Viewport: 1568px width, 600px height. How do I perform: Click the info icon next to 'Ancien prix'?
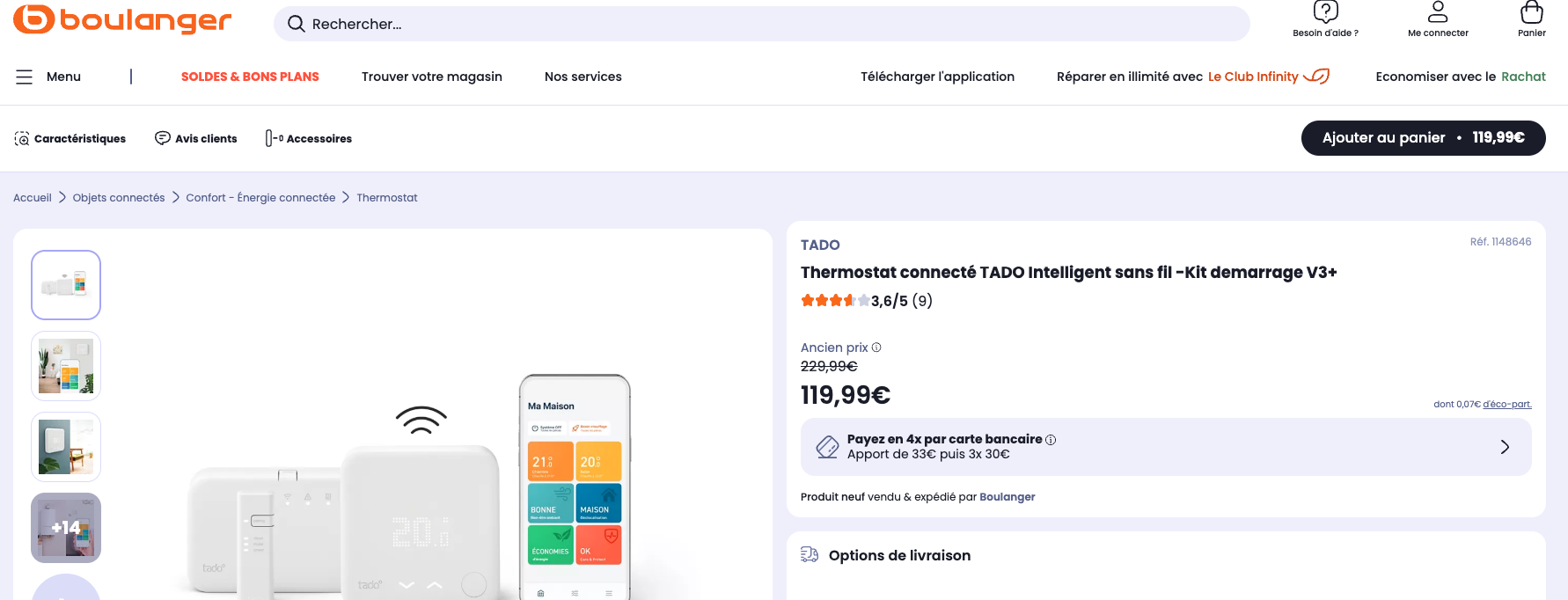(876, 348)
